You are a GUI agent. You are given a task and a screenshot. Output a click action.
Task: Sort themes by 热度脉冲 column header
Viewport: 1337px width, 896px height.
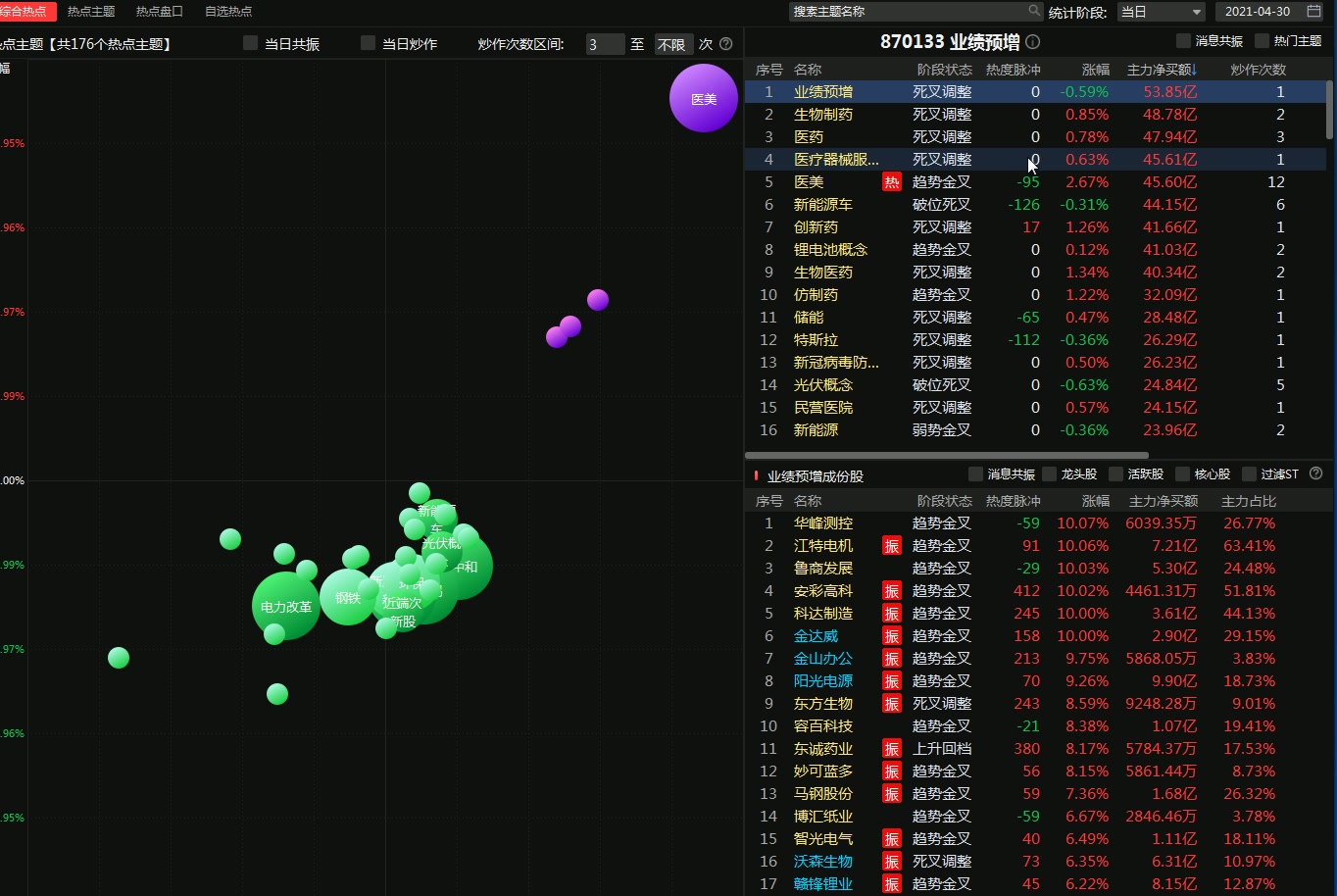pyautogui.click(x=1013, y=70)
